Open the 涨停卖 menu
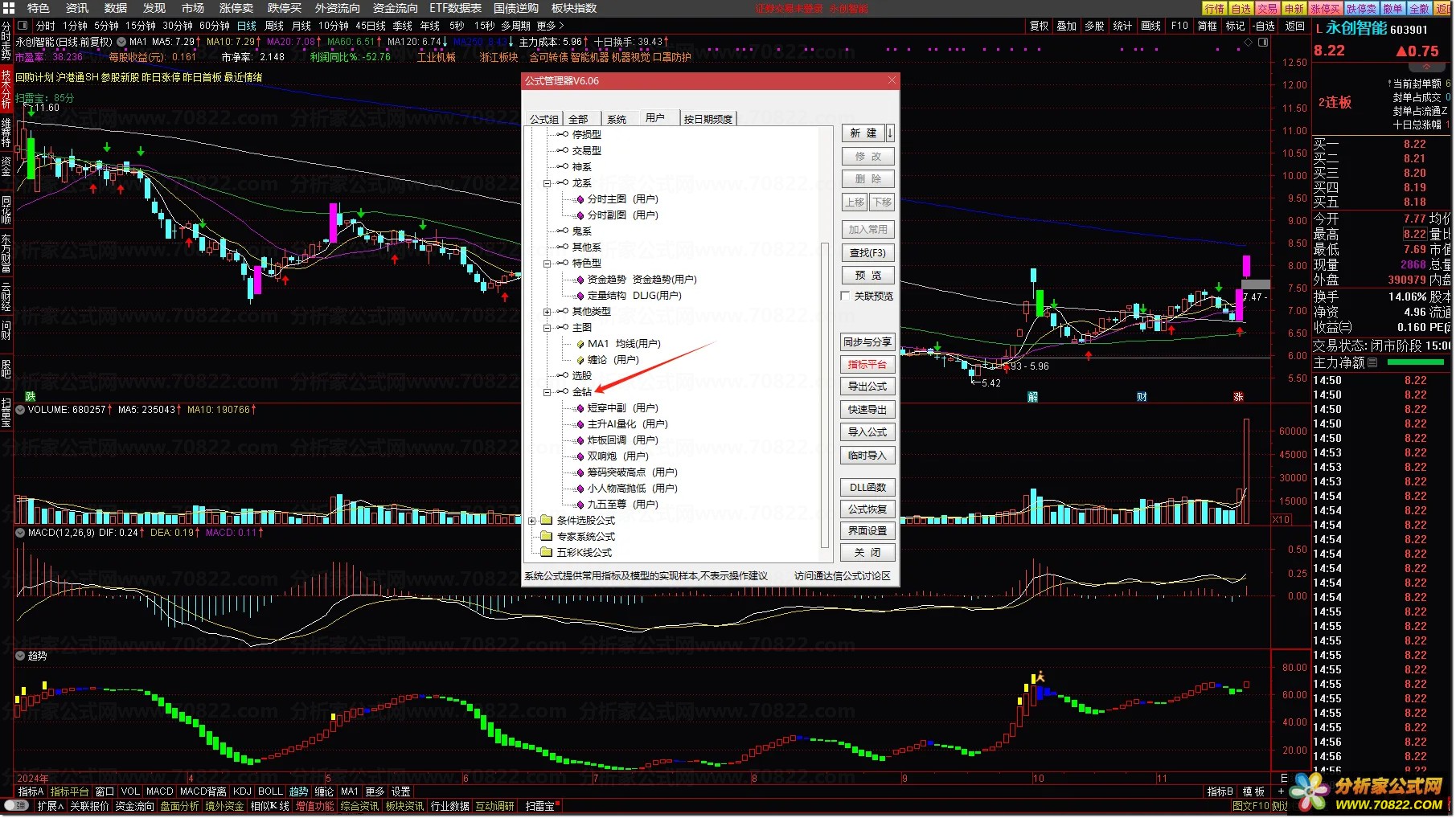This screenshot has height=818, width=1456. pyautogui.click(x=236, y=8)
